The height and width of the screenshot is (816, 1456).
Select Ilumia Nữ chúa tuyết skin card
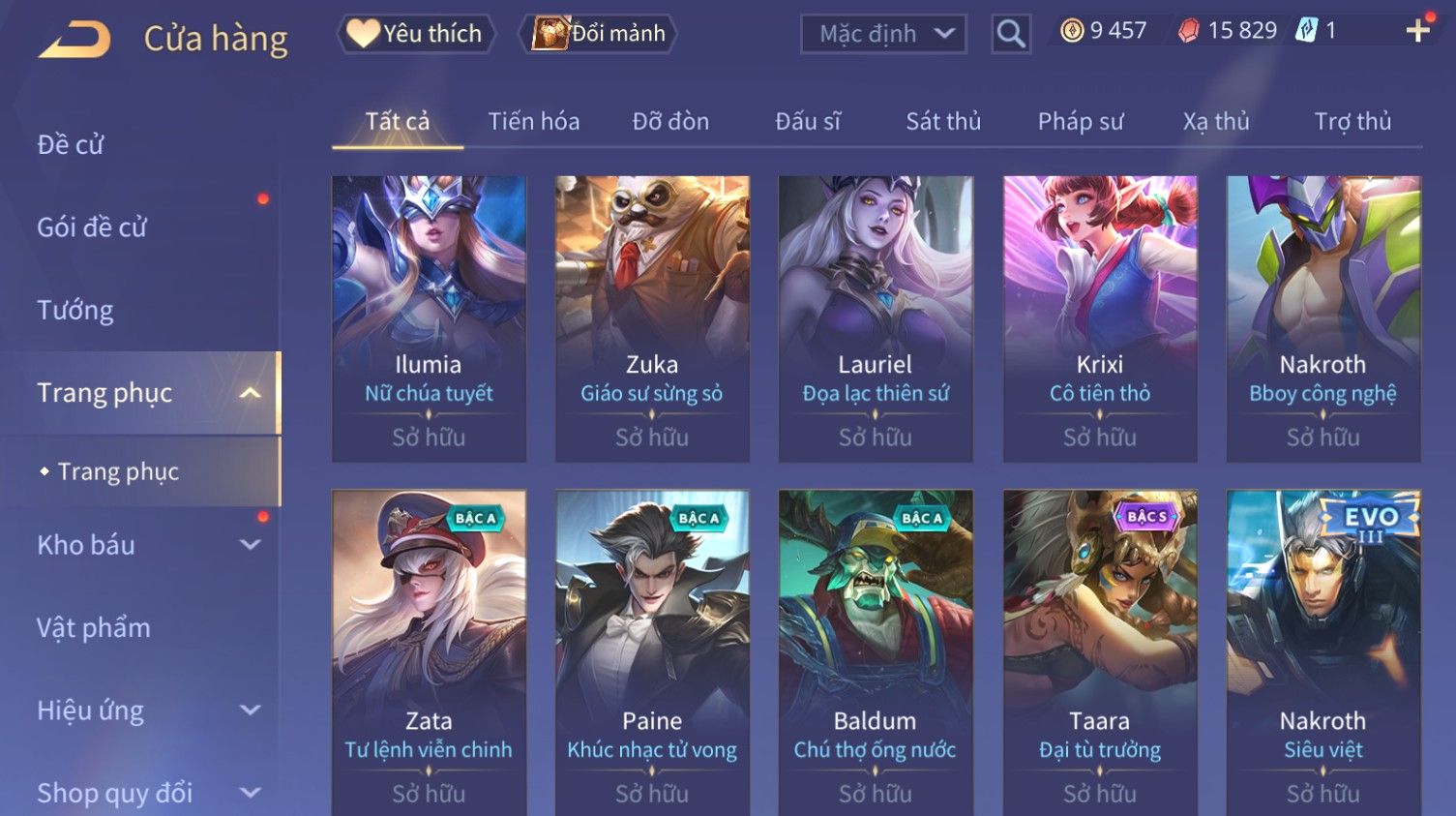[429, 318]
